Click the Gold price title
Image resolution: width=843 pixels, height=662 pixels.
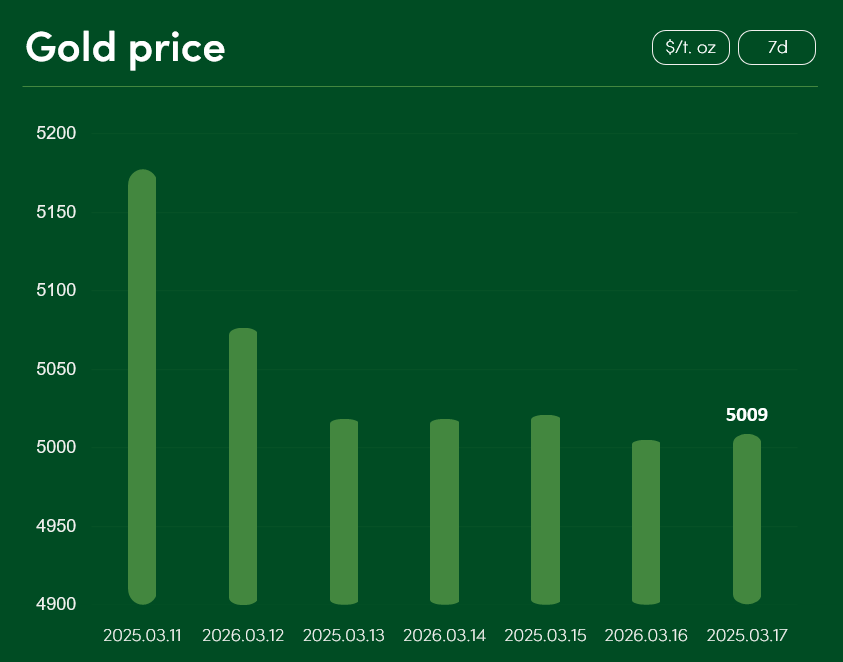click(x=125, y=48)
